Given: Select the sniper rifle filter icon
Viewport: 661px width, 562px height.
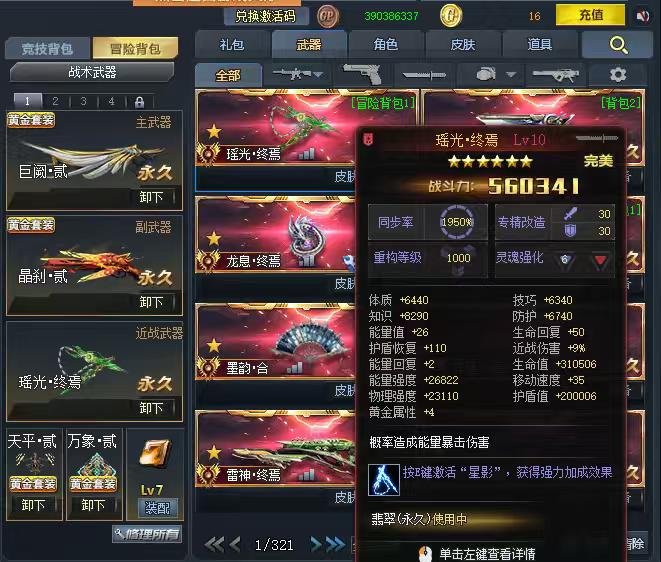Looking at the screenshot, I should pos(555,75).
